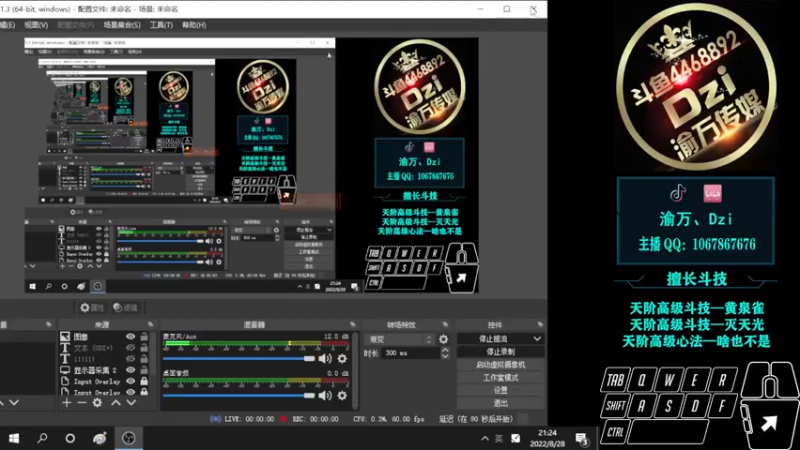This screenshot has height=450, width=800.
Task: Click the LIVE streaming status icon
Action: [215, 419]
